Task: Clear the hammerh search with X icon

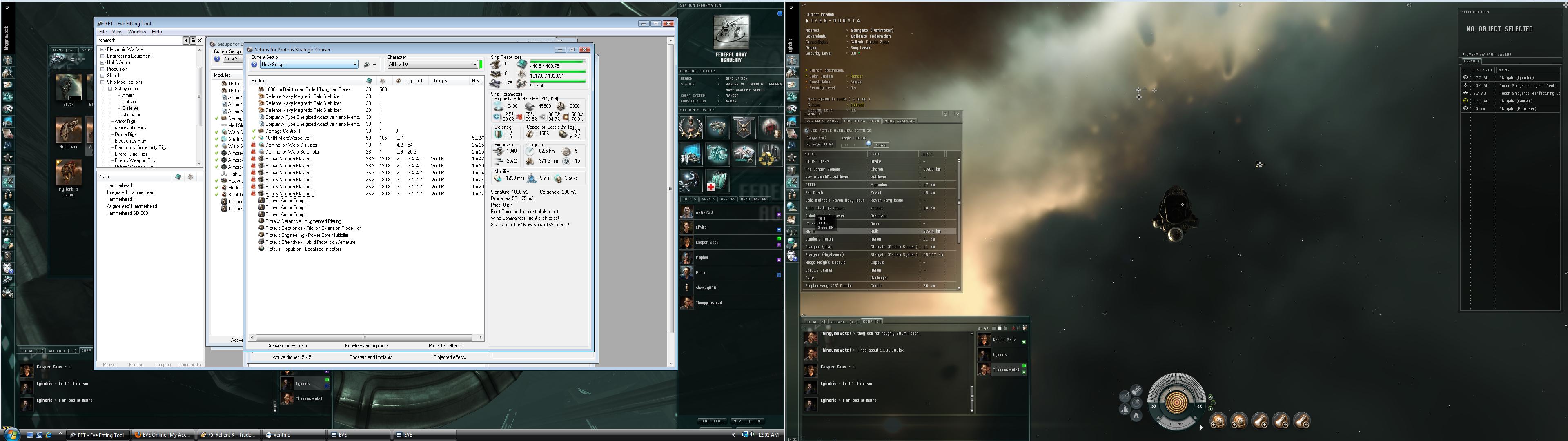Action: [x=200, y=41]
